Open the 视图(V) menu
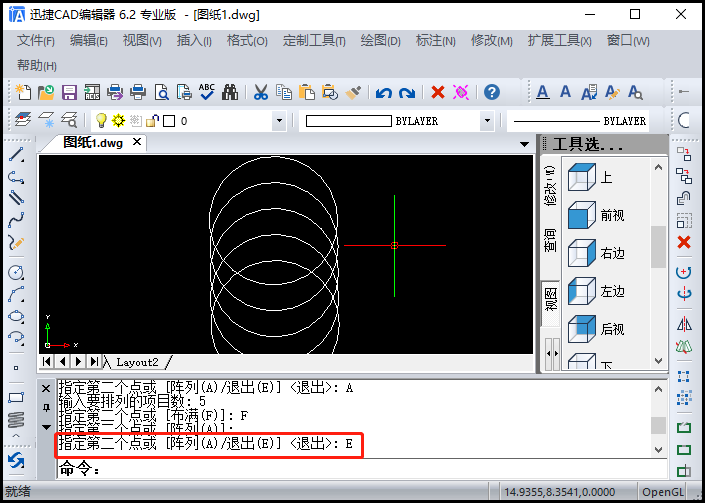Screen dimensions: 705x503 coord(142,41)
